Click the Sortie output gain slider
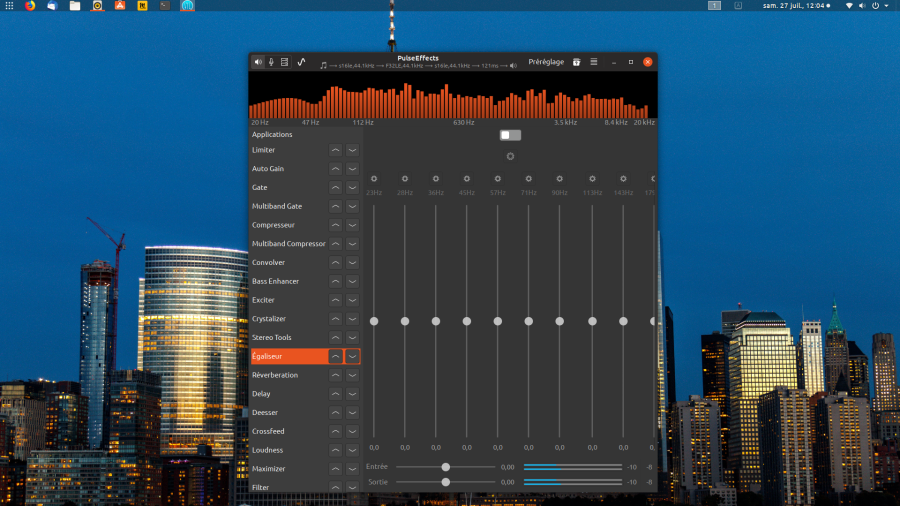The height and width of the screenshot is (506, 900). tap(445, 482)
